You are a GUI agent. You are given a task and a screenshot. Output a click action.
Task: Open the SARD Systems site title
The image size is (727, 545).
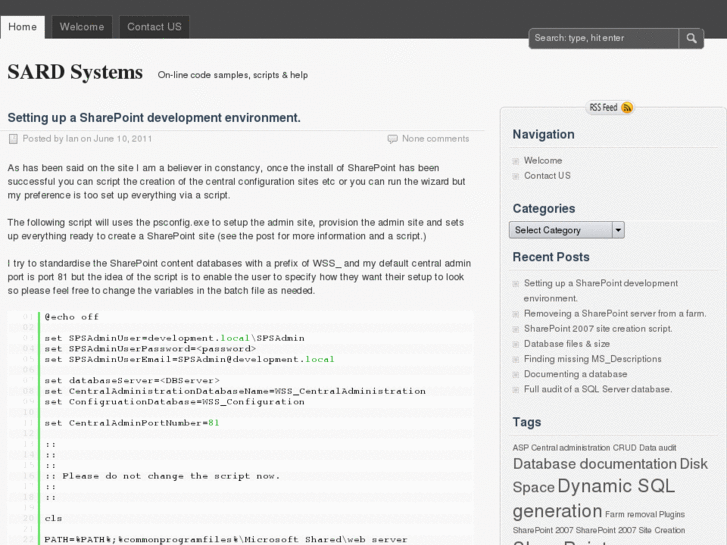pos(75,72)
